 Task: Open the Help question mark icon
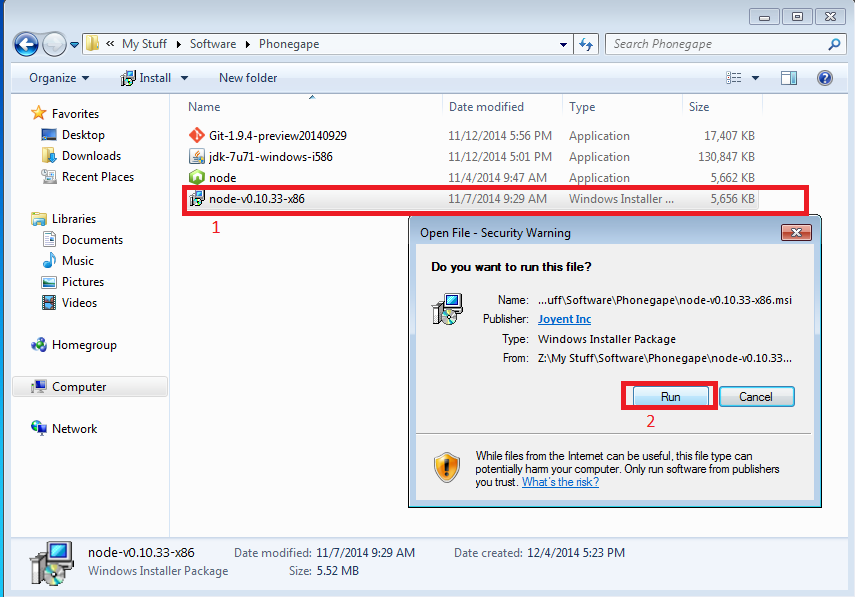[x=824, y=78]
